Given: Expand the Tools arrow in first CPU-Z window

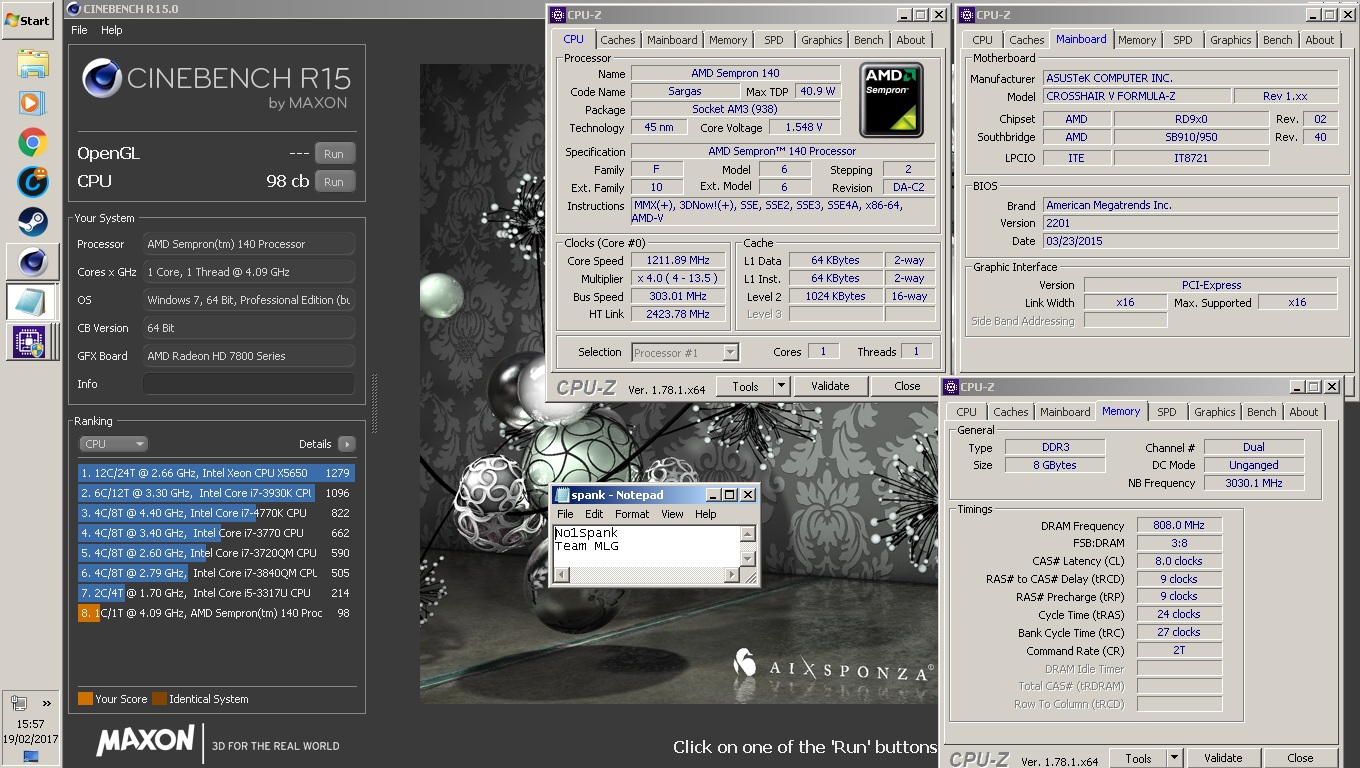Looking at the screenshot, I should click(x=782, y=386).
